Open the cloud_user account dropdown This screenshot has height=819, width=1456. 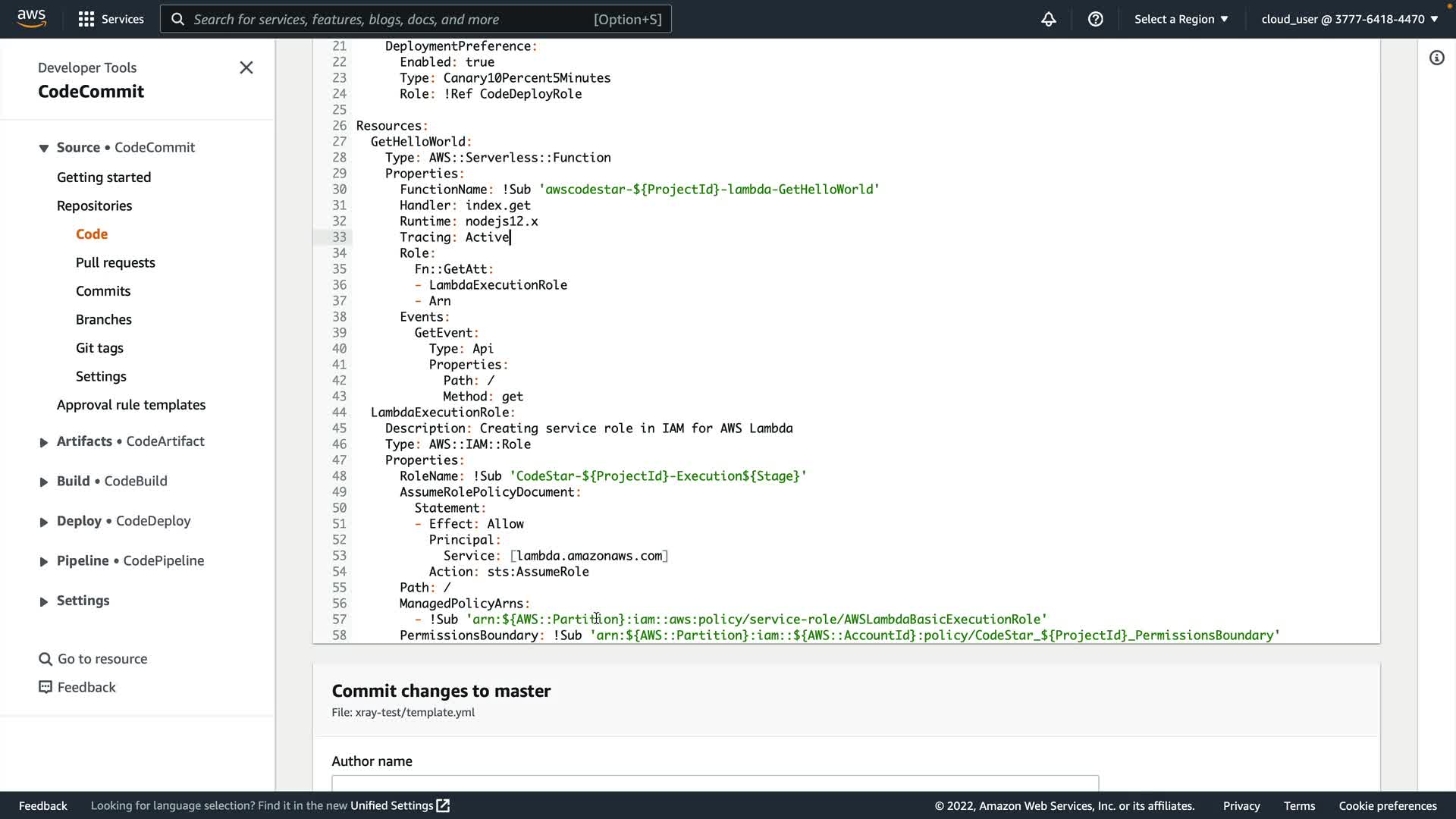pos(1349,19)
